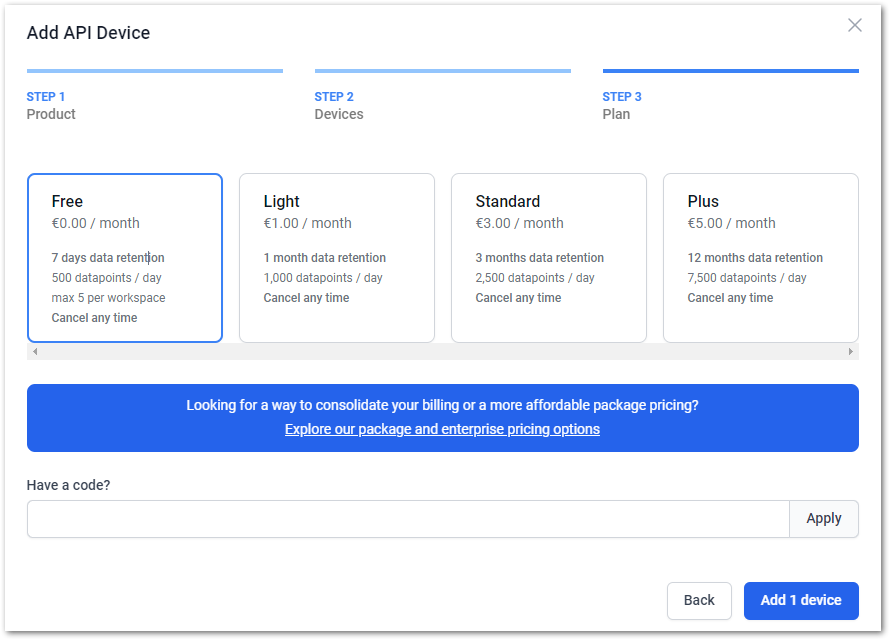Apply the promo code
Image resolution: width=890 pixels, height=640 pixels.
[x=824, y=519]
